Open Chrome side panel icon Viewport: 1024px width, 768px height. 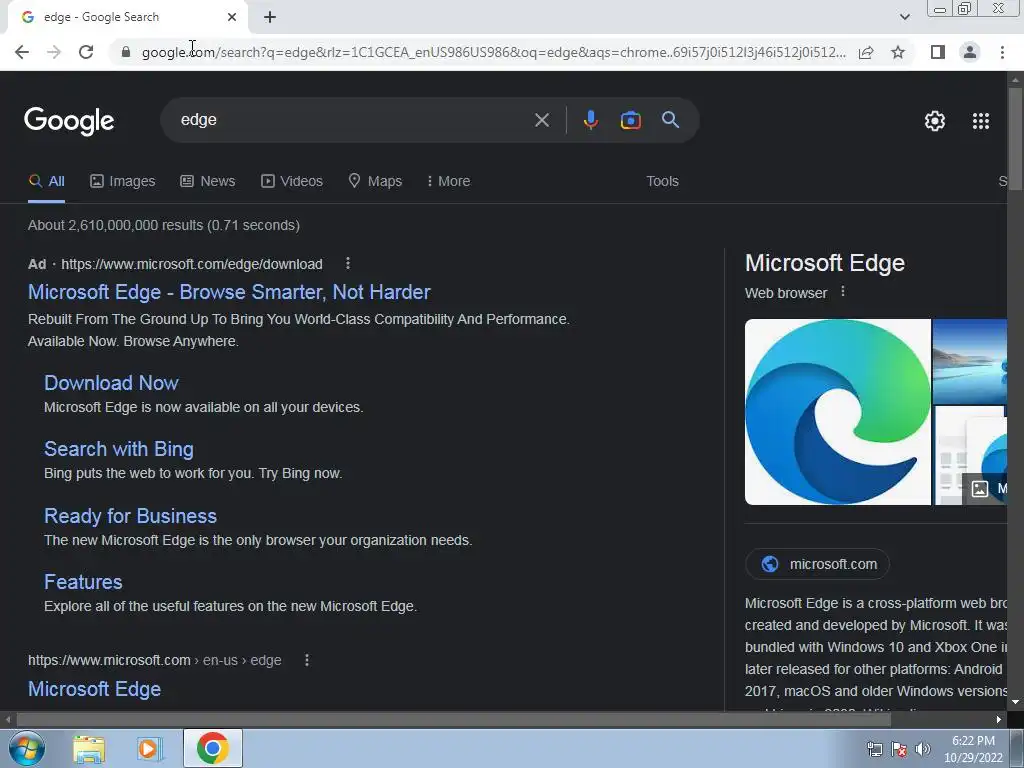(938, 52)
